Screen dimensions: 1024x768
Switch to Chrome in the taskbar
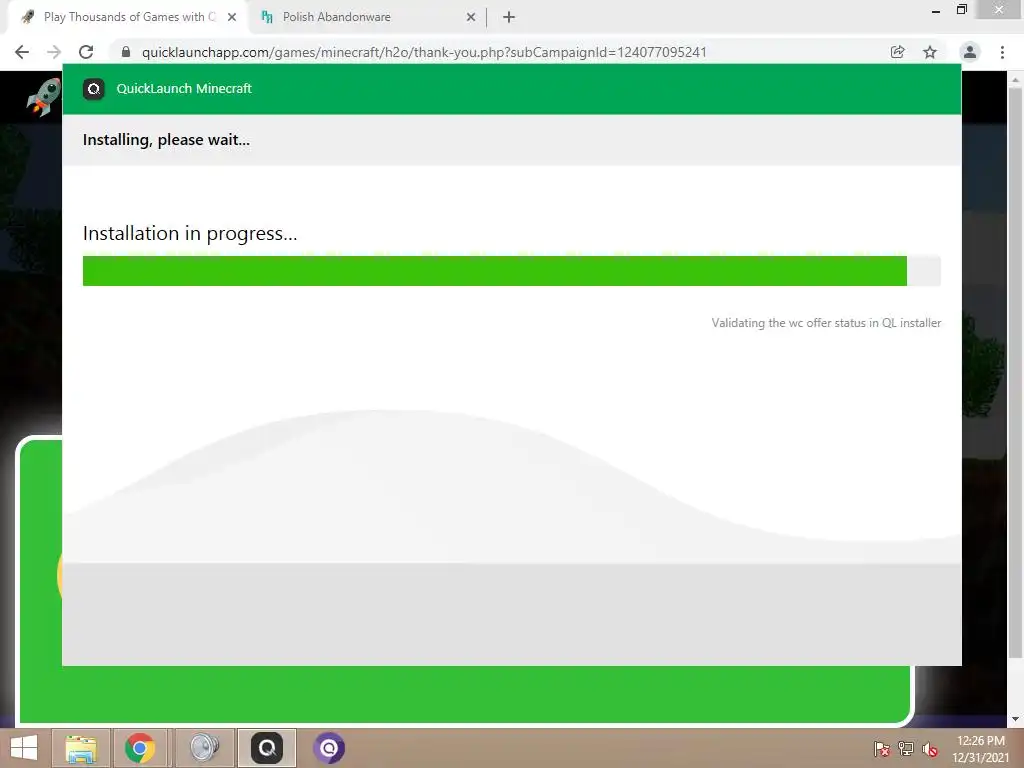click(140, 748)
